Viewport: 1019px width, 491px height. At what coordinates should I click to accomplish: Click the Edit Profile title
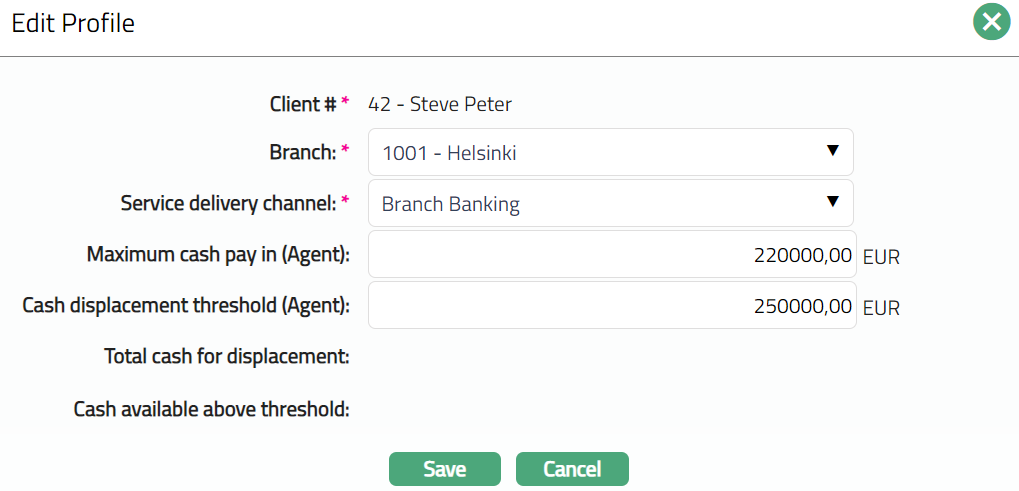(x=73, y=23)
